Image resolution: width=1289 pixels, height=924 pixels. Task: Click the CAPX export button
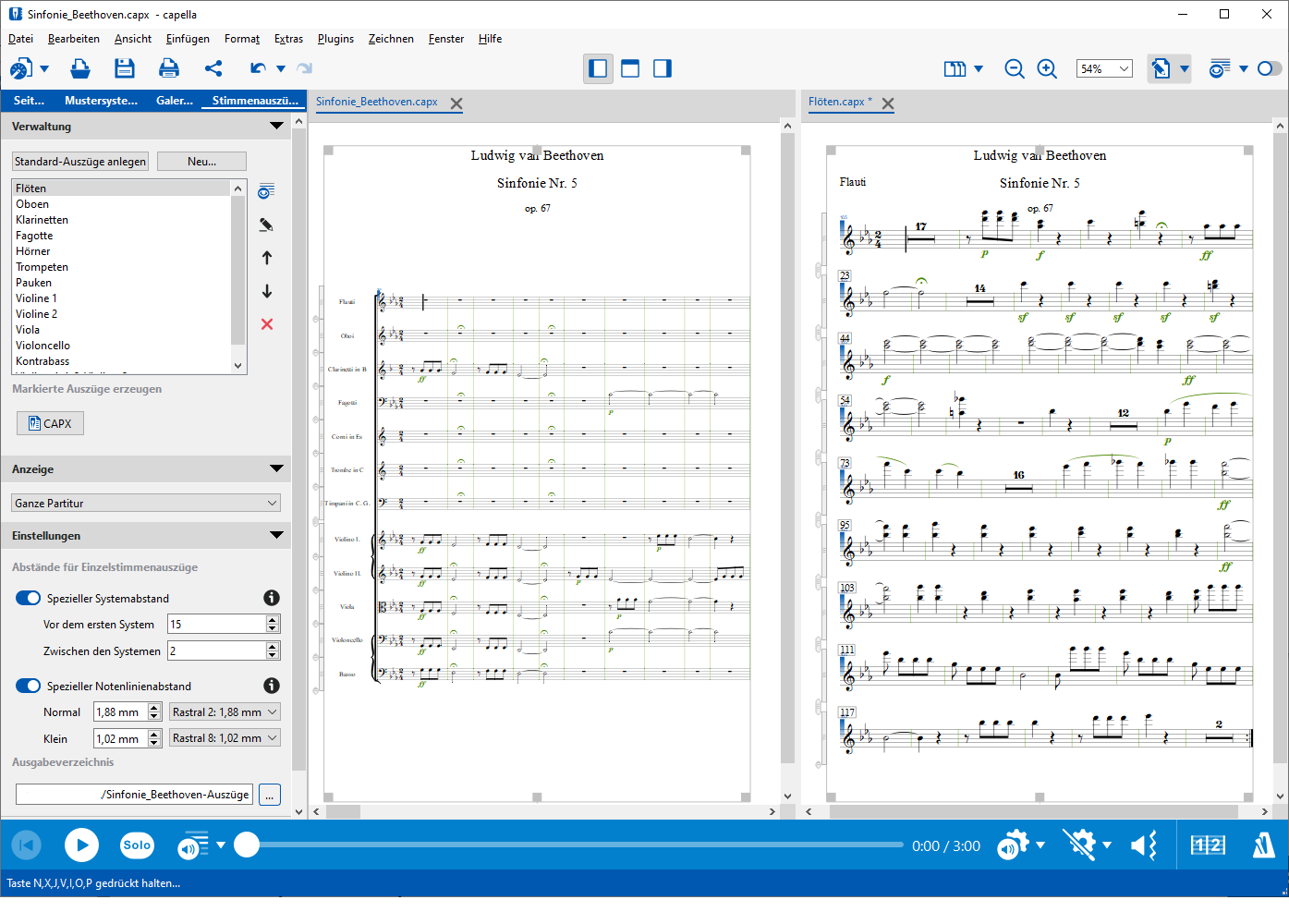(x=50, y=423)
